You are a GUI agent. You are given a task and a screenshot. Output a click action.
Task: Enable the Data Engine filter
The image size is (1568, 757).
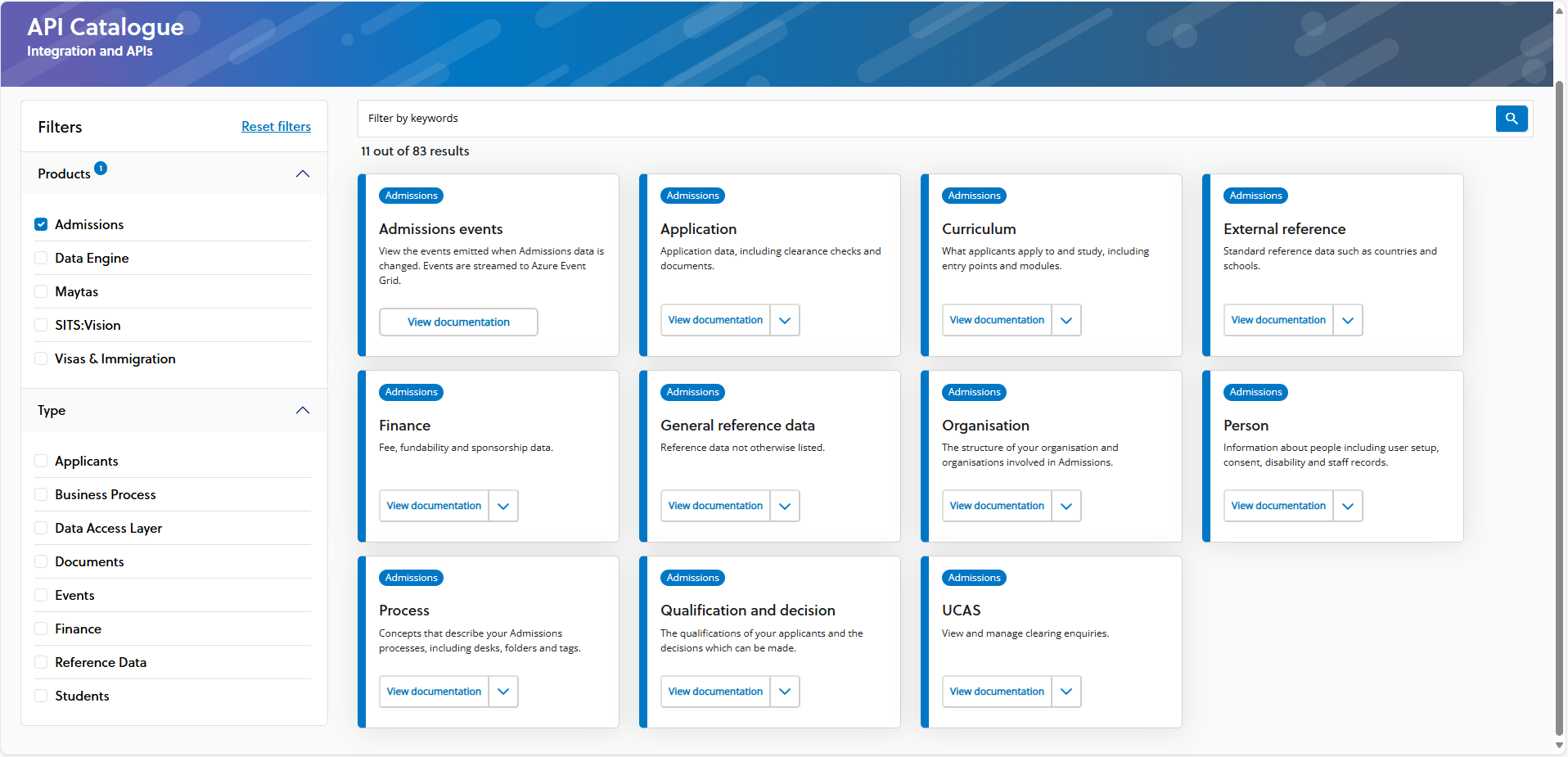[41, 258]
